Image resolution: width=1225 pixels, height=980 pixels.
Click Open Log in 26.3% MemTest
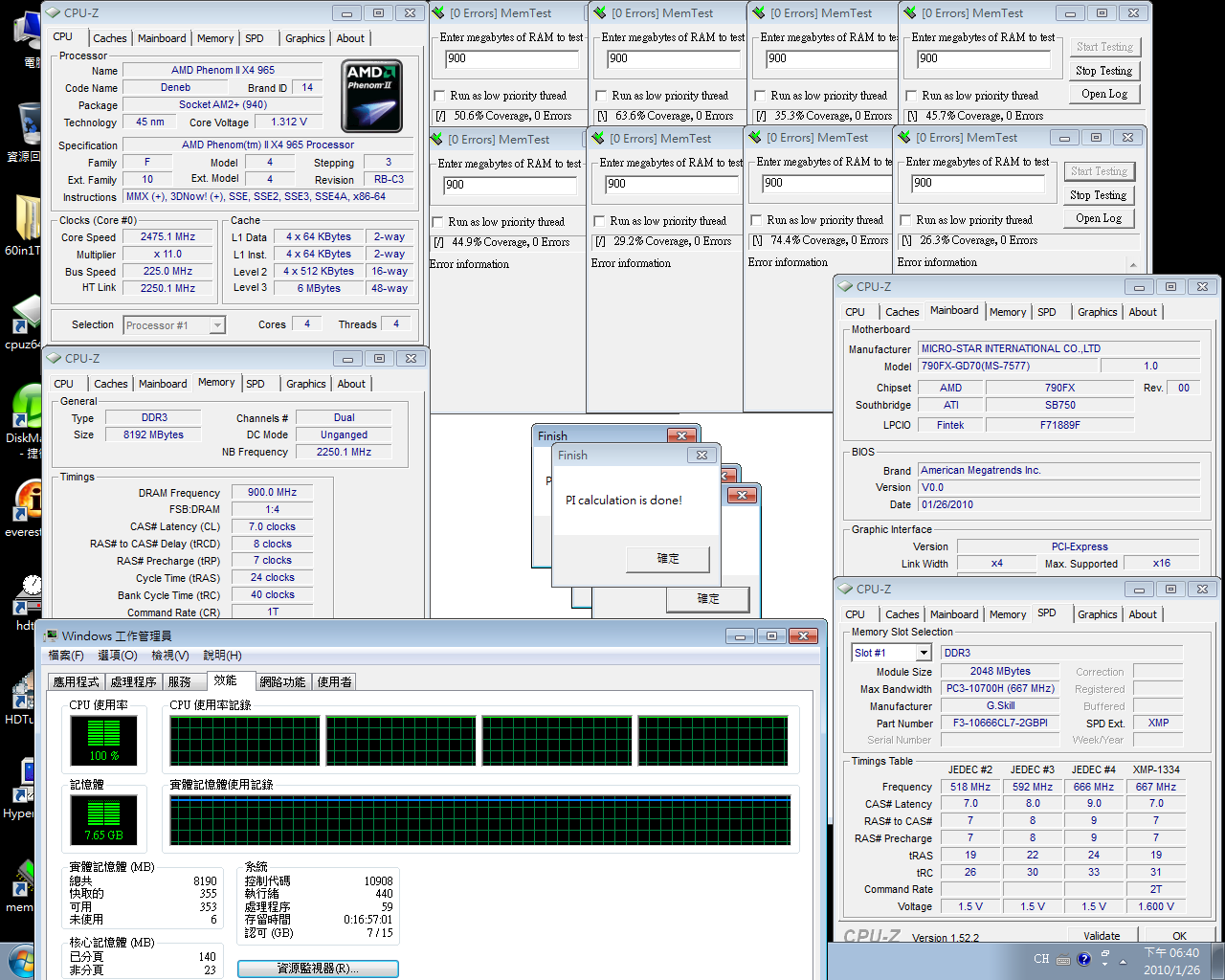[x=1098, y=218]
